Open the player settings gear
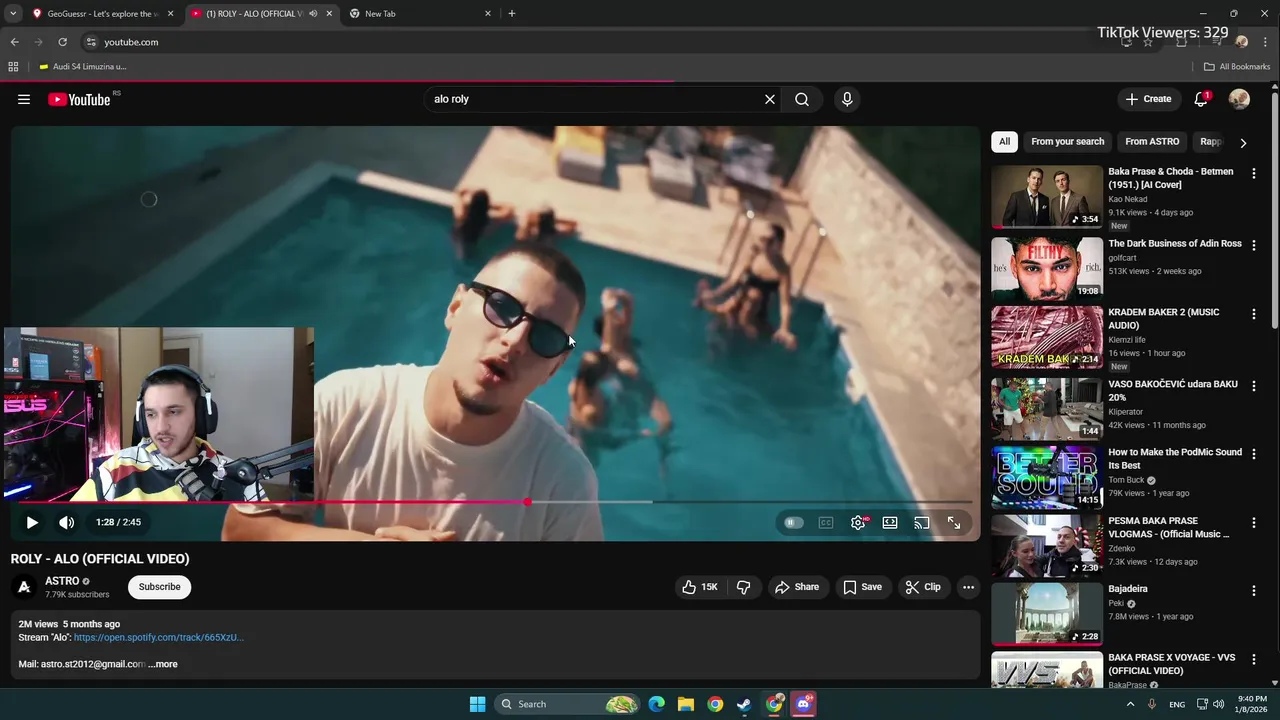This screenshot has width=1280, height=720. pyautogui.click(x=858, y=522)
